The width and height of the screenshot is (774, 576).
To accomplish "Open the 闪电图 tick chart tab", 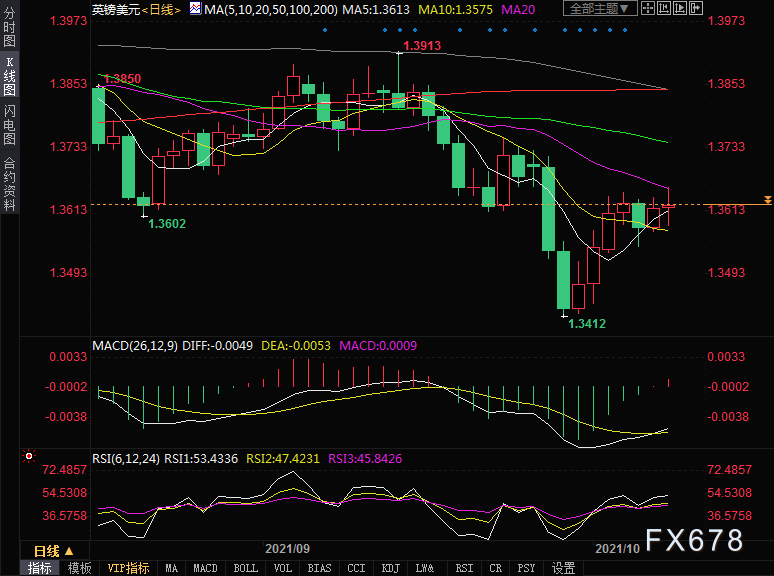I will pyautogui.click(x=9, y=124).
